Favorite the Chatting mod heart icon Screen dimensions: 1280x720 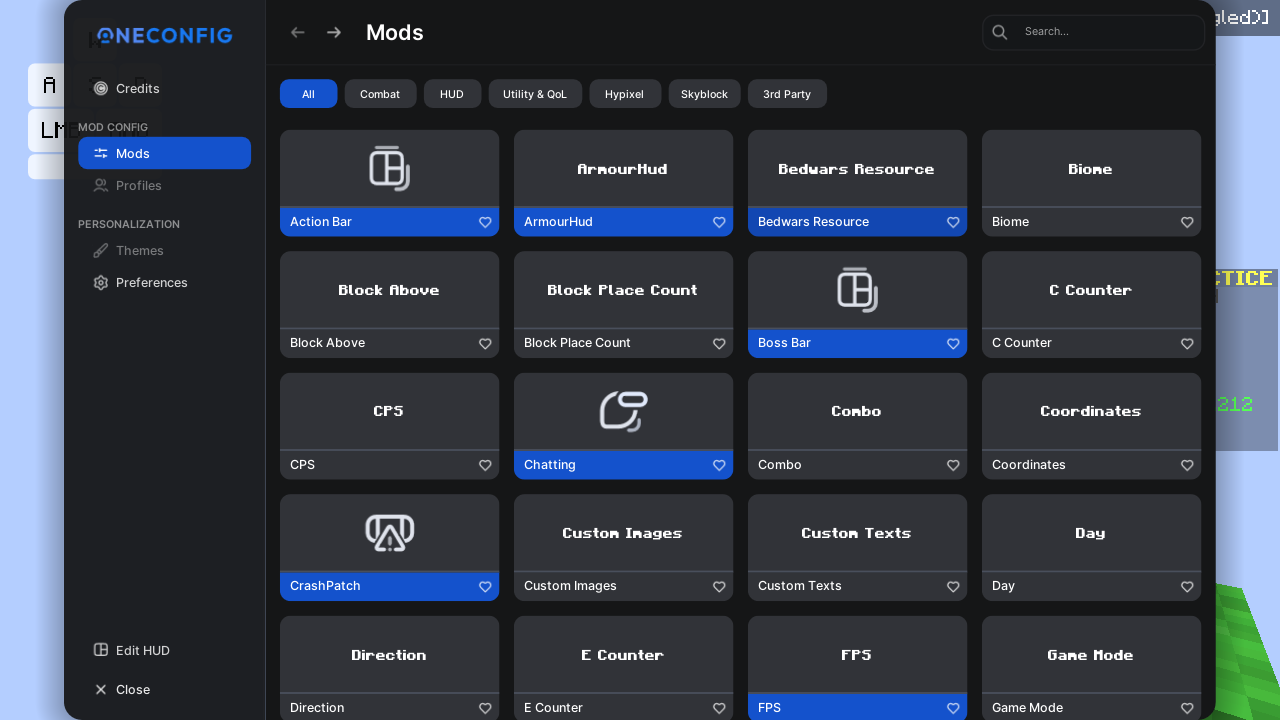719,465
